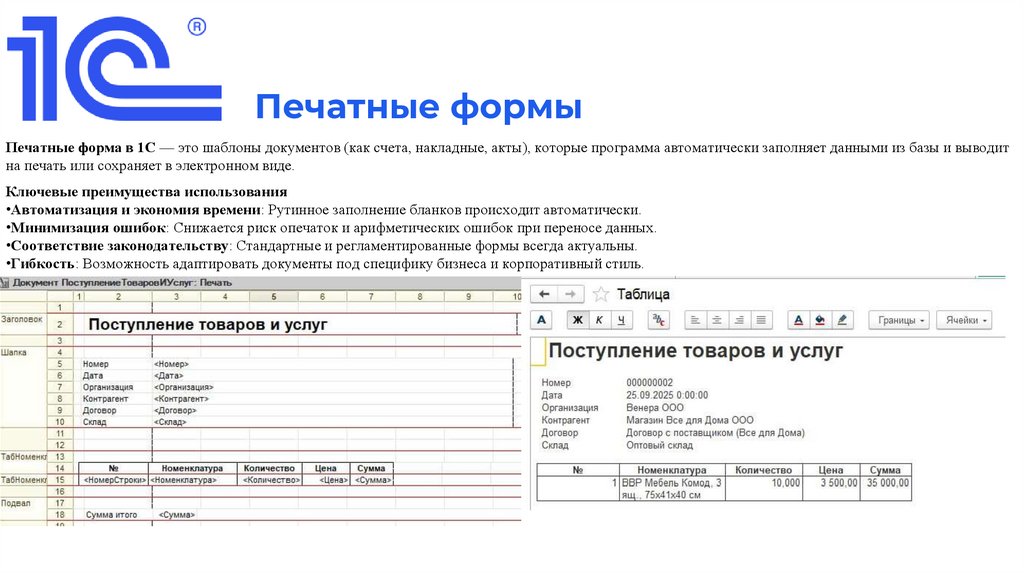Screen dimensions: 1024x574
Task: Click the price cell 3 500,00
Action: click(831, 488)
